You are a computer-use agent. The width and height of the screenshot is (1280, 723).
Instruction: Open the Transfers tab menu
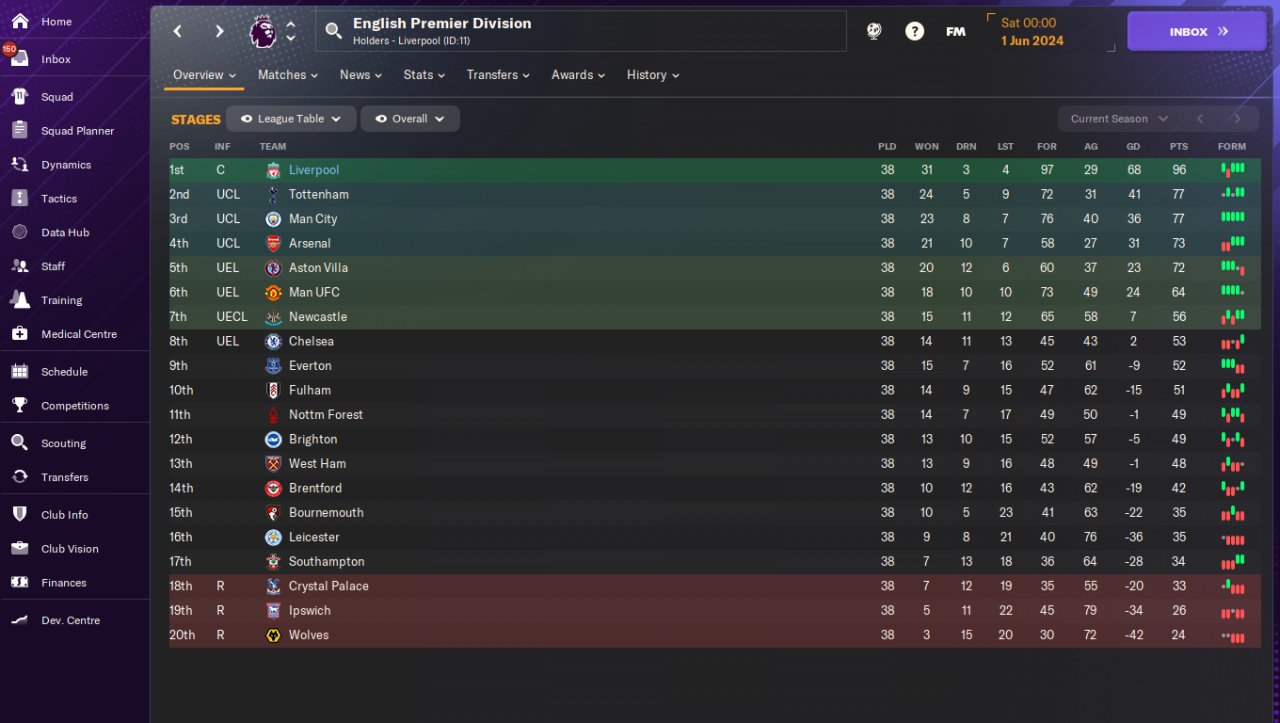498,75
